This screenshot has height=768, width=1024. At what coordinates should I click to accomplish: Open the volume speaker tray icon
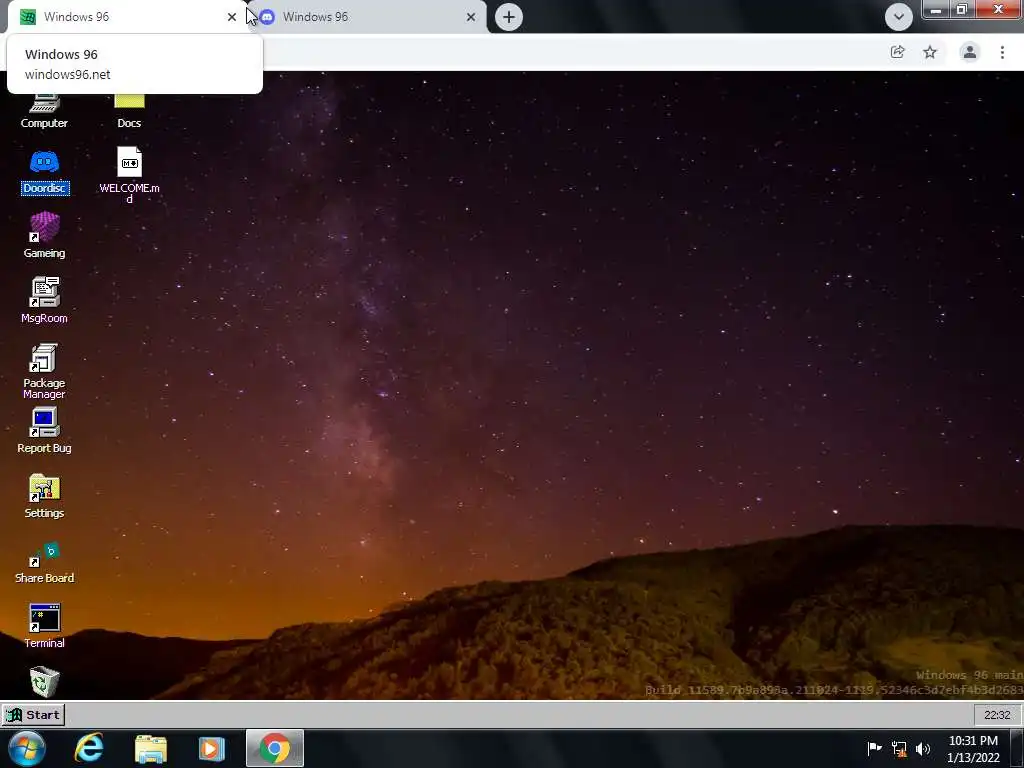923,748
